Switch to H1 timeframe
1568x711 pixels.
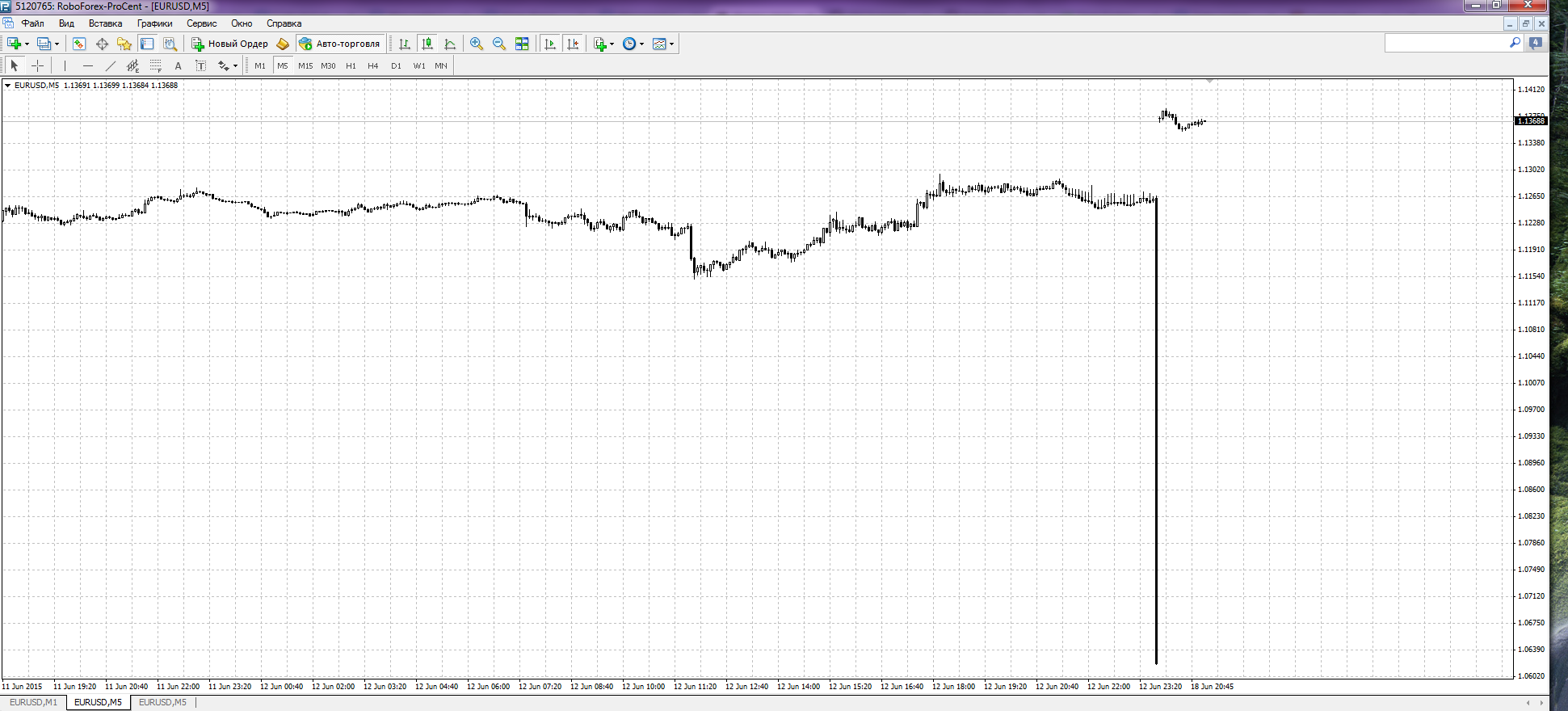coord(351,65)
